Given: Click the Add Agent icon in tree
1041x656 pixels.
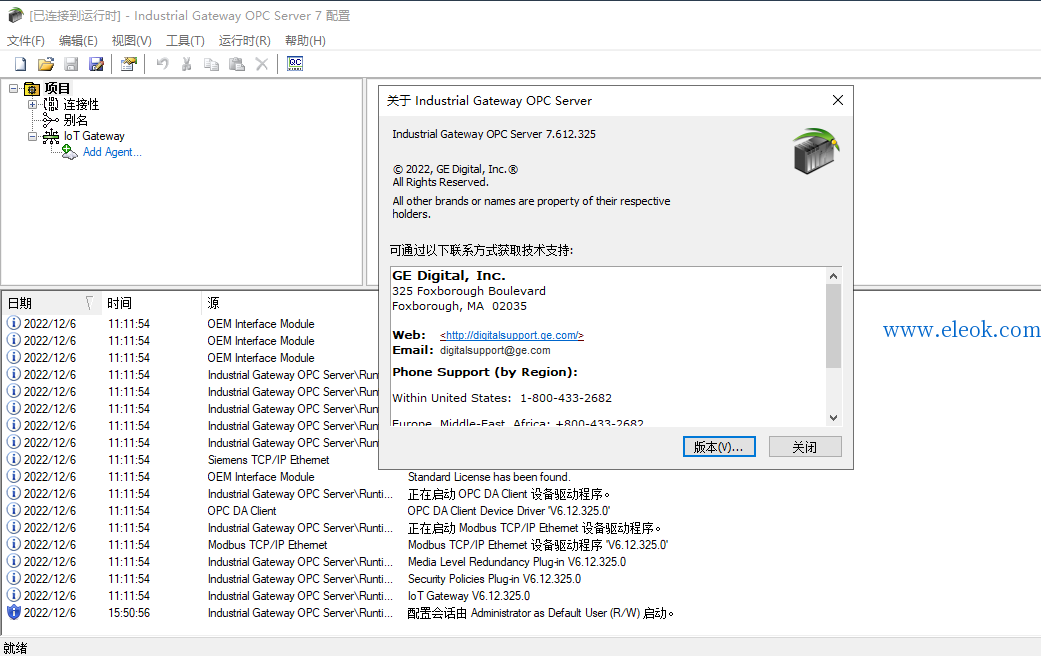Looking at the screenshot, I should tap(69, 152).
